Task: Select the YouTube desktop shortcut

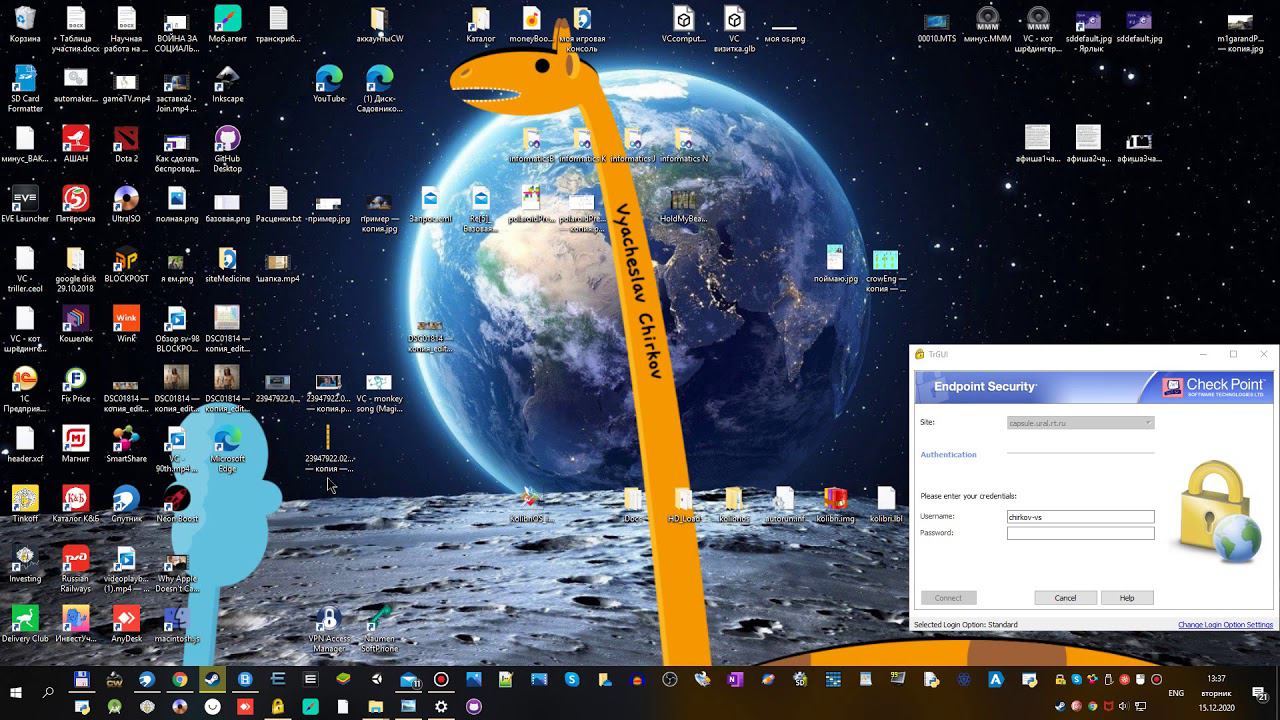Action: pos(329,85)
